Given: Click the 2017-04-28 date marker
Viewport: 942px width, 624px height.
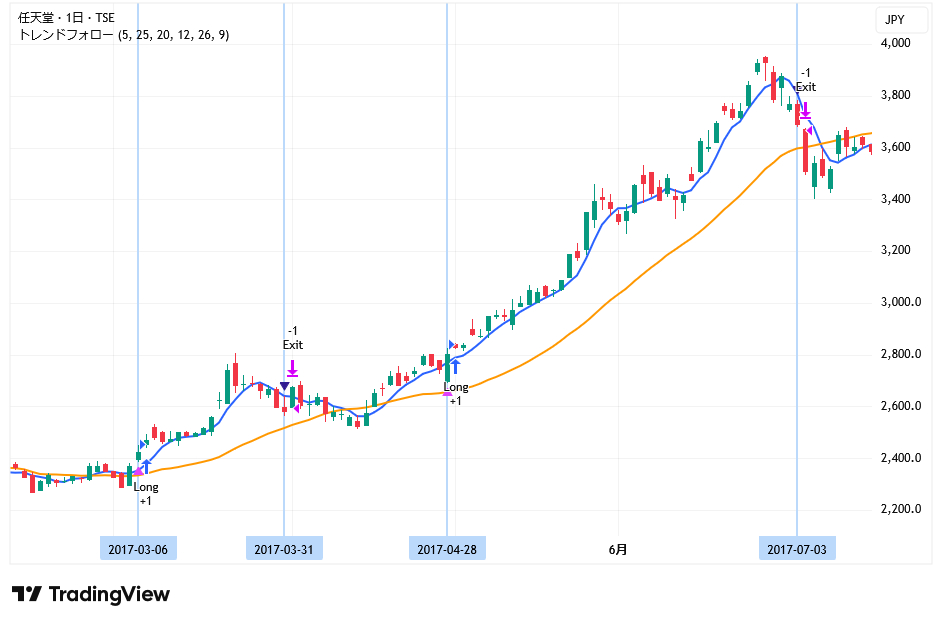Looking at the screenshot, I should click(x=447, y=549).
